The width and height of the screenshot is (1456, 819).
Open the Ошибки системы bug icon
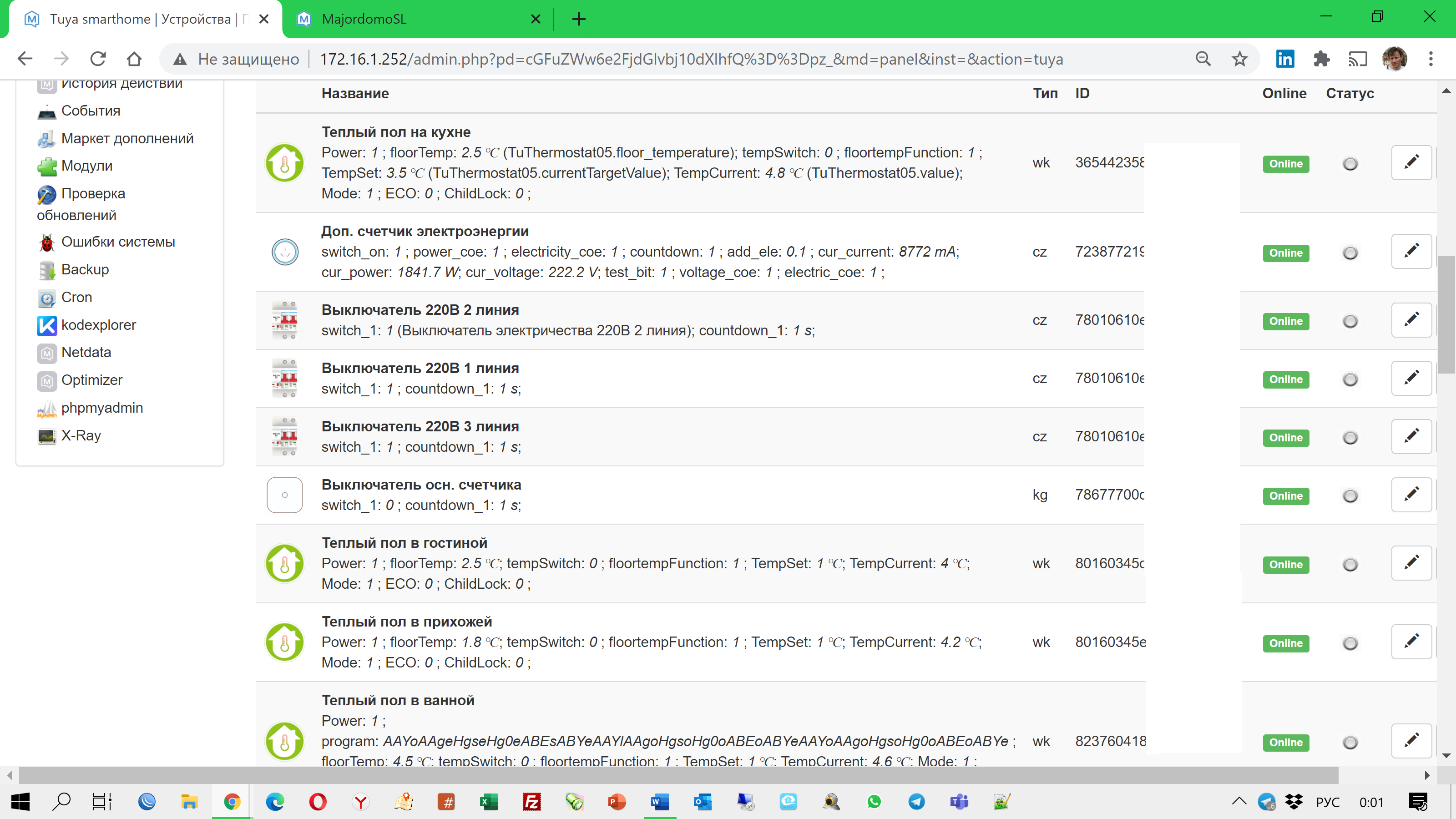[x=47, y=241]
